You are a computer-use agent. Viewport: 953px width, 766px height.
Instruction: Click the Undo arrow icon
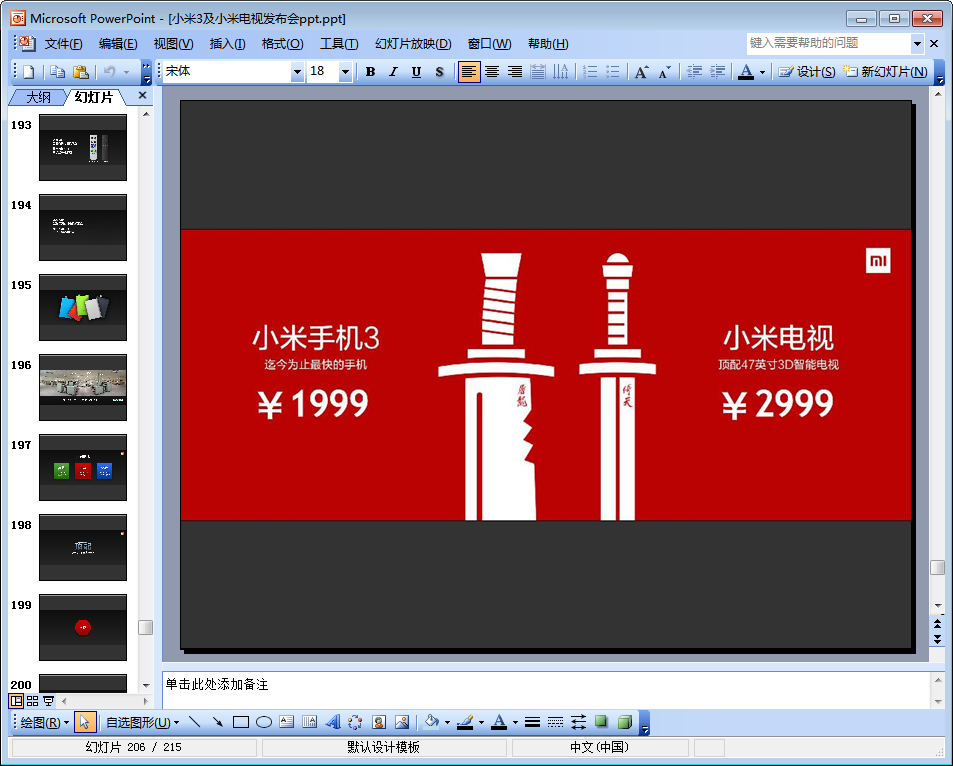point(109,72)
